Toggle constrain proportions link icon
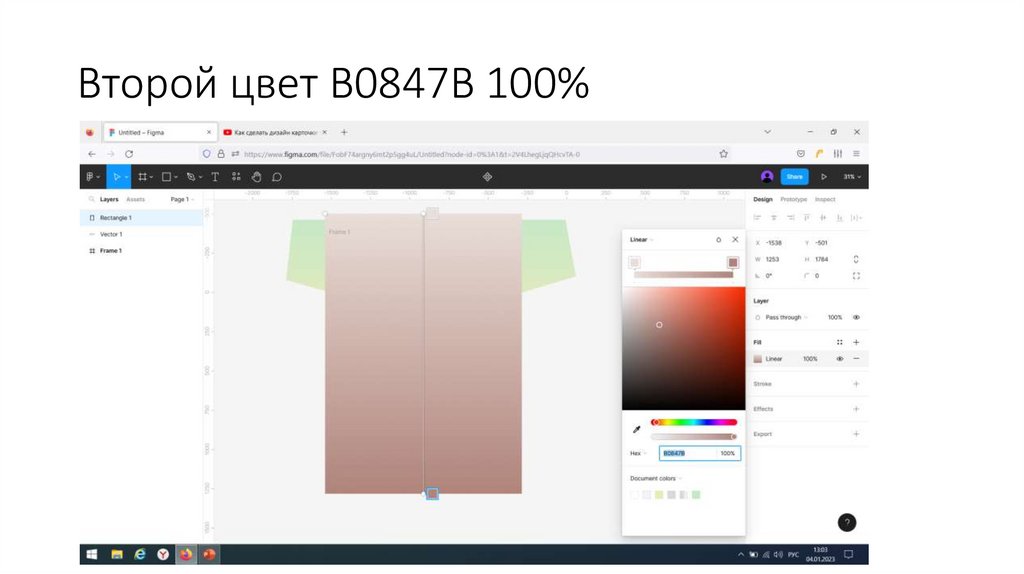1024x574 pixels. [x=856, y=259]
